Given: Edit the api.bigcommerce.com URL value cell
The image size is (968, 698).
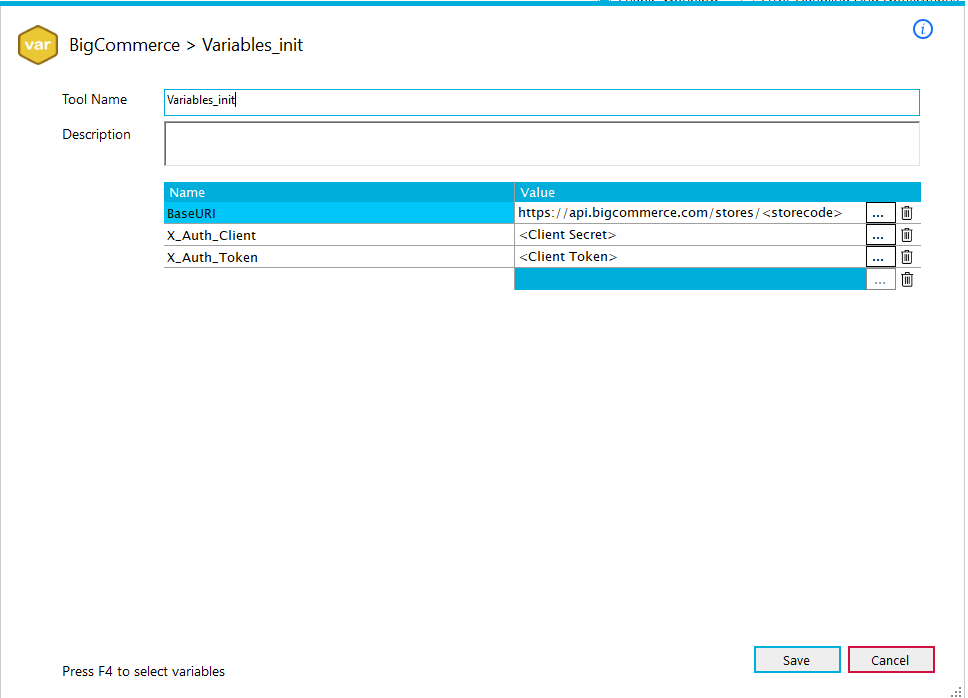Looking at the screenshot, I should click(690, 213).
